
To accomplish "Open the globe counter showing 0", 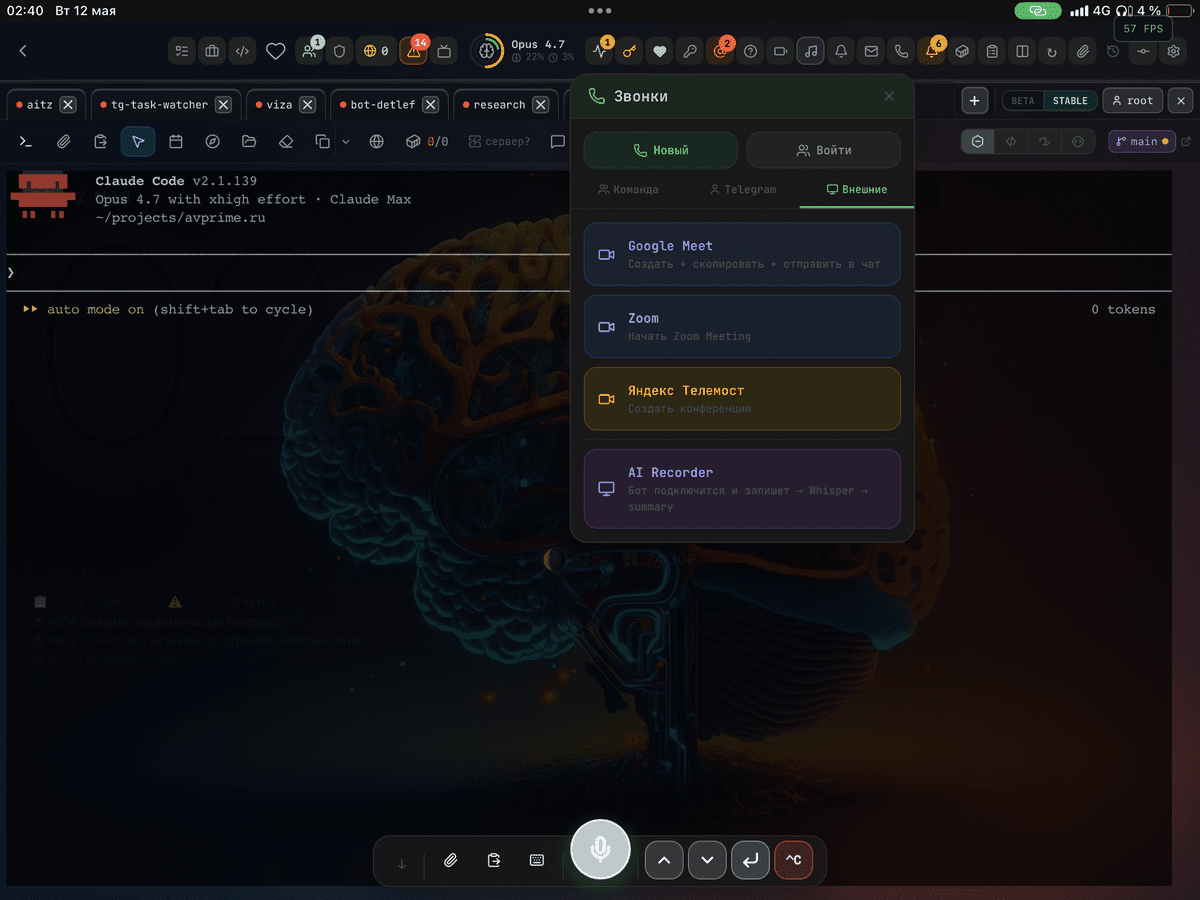I will point(376,51).
